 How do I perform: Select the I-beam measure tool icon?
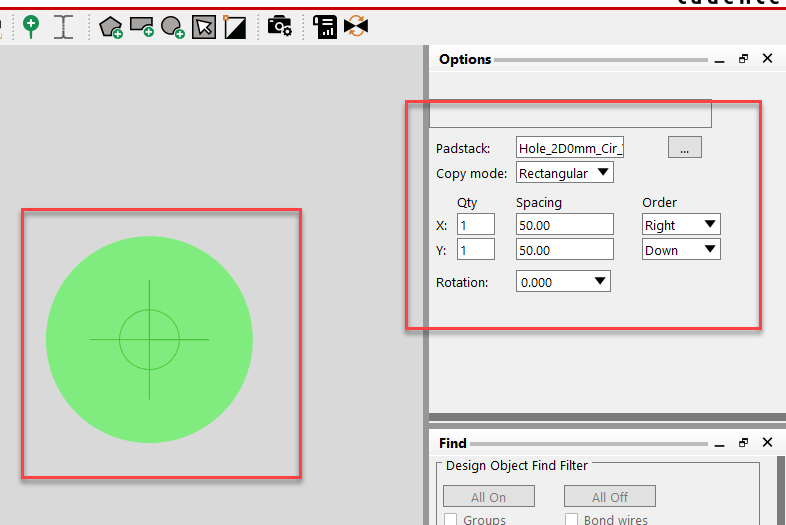(x=64, y=27)
